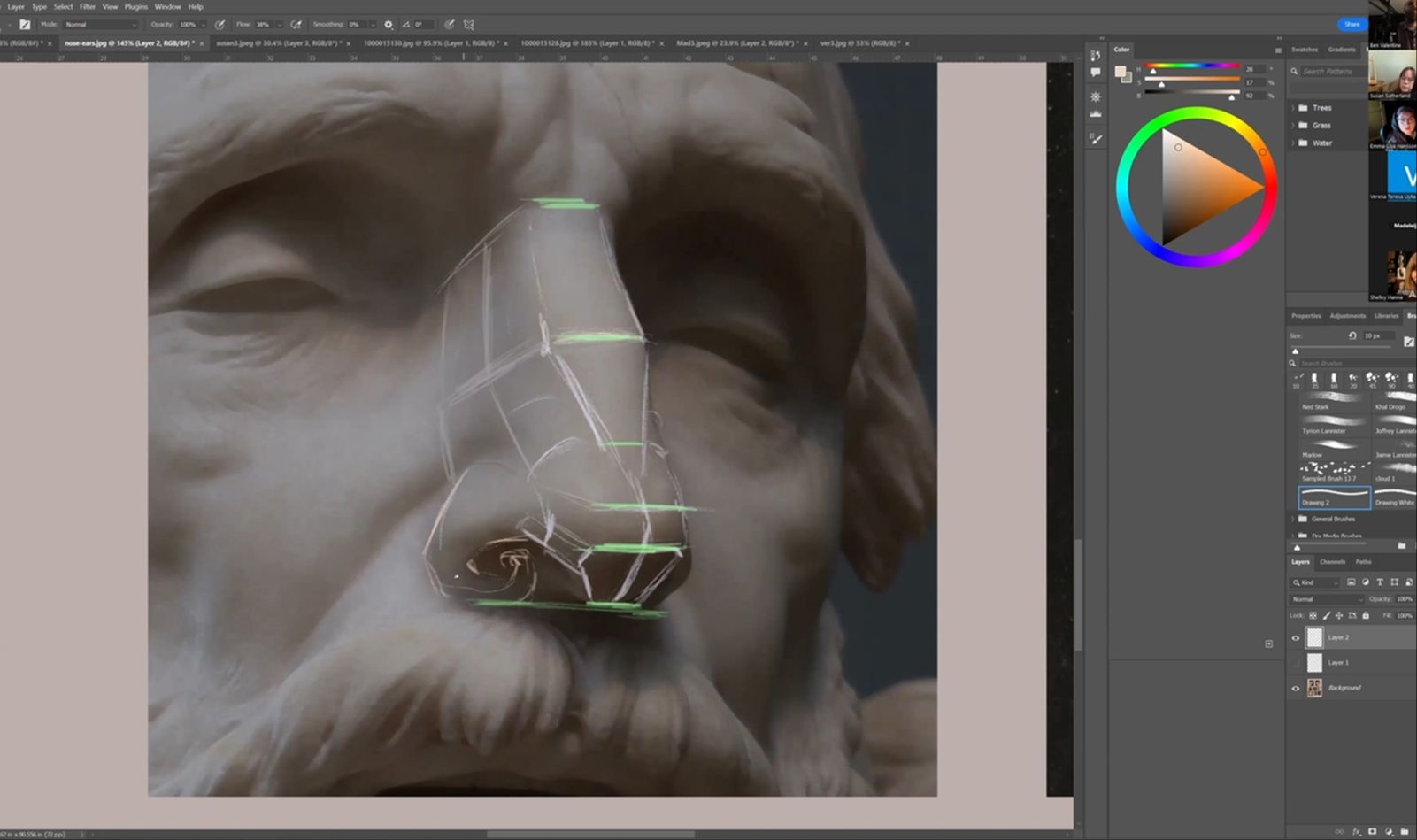1417x840 pixels.
Task: Click the blue Share button
Action: 1352,25
